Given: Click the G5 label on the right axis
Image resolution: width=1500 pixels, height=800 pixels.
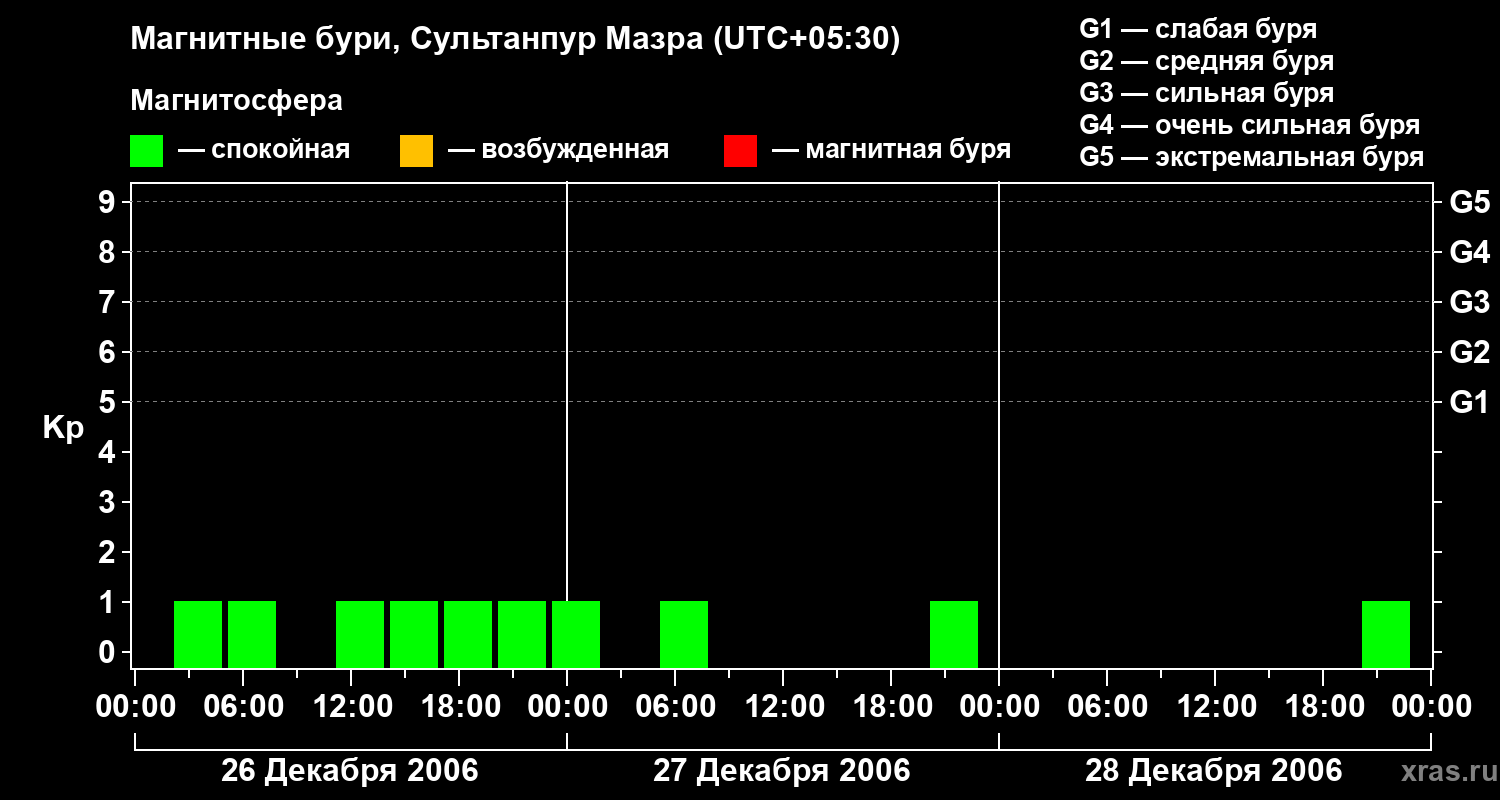Looking at the screenshot, I should (1470, 202).
